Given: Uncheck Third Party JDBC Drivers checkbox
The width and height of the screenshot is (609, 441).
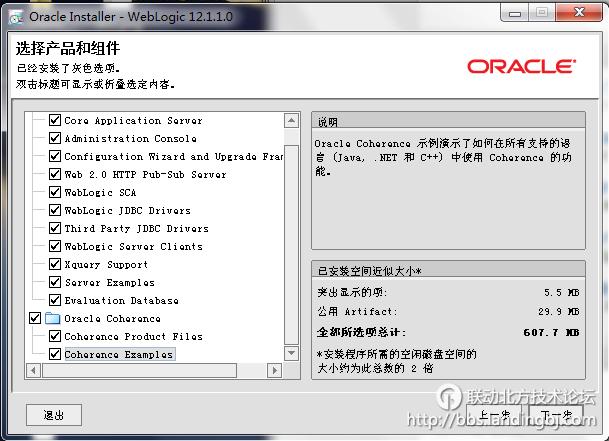Looking at the screenshot, I should [55, 228].
